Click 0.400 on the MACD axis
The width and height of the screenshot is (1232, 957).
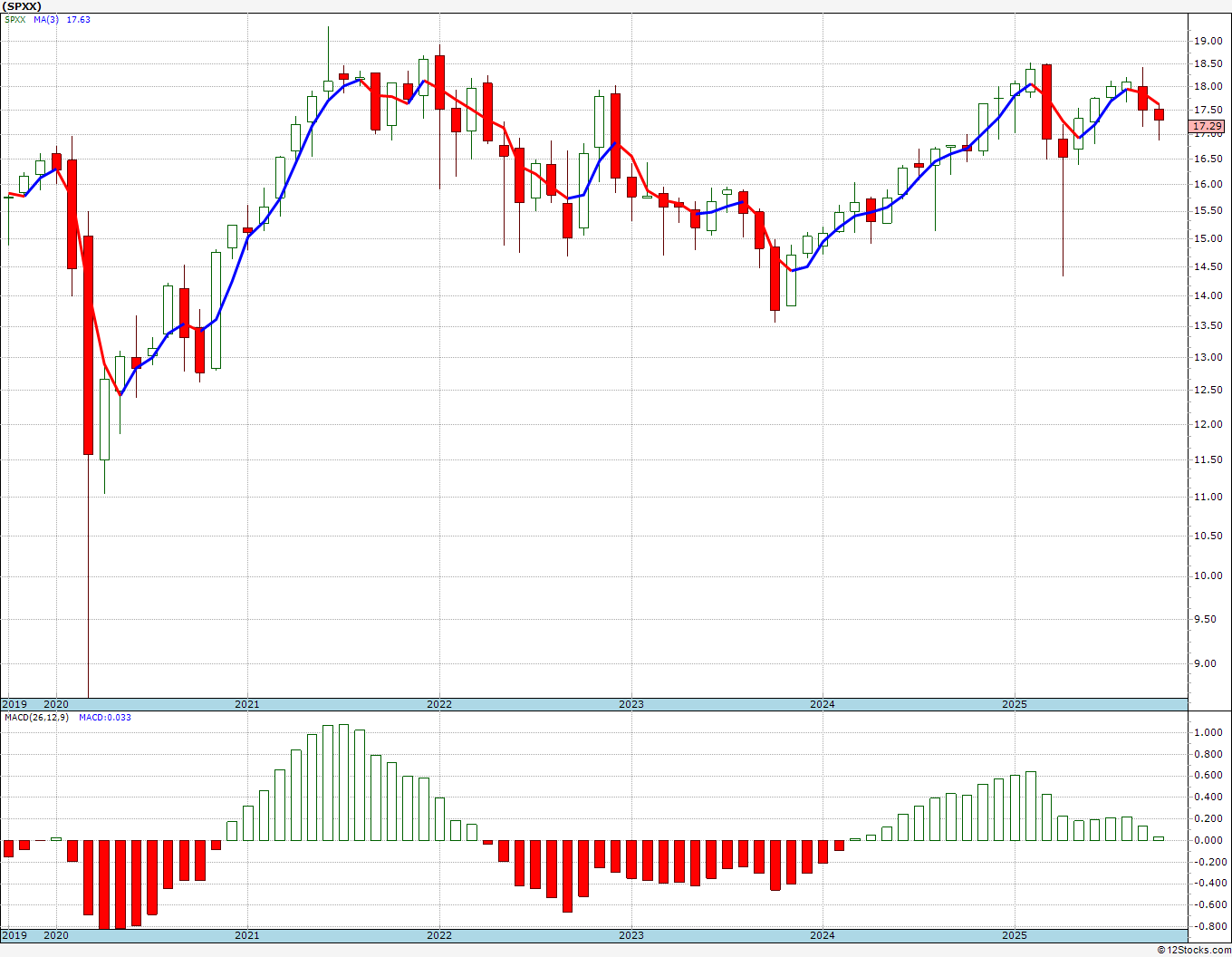tap(1209, 797)
